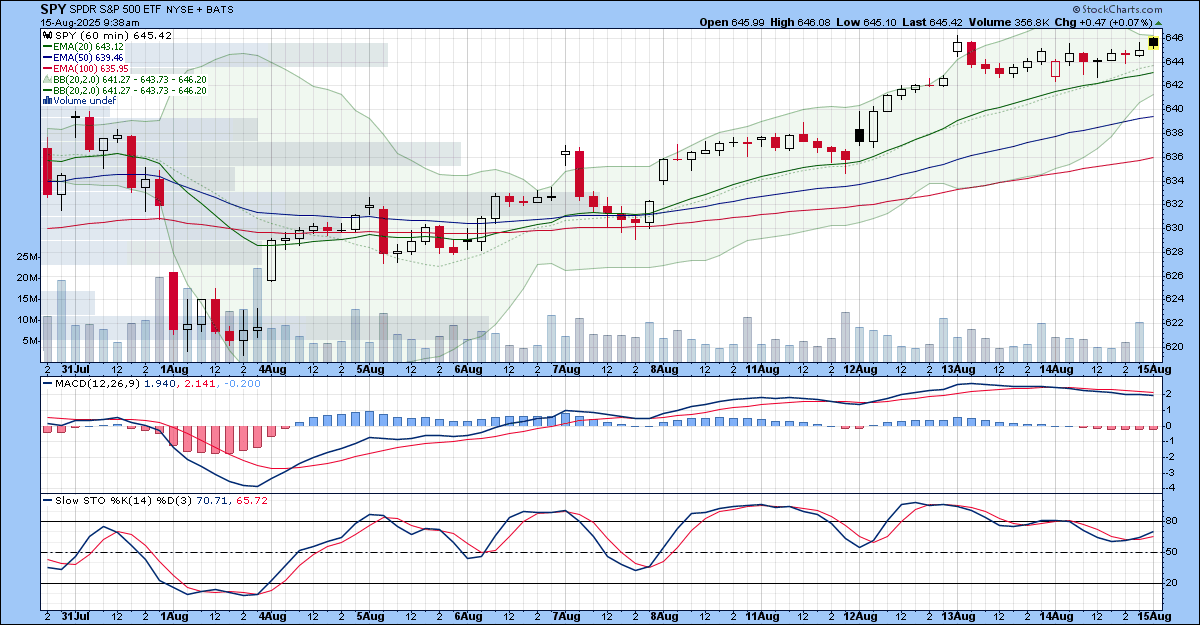Click the 630 price axis label
The height and width of the screenshot is (625, 1200).
[x=1174, y=228]
